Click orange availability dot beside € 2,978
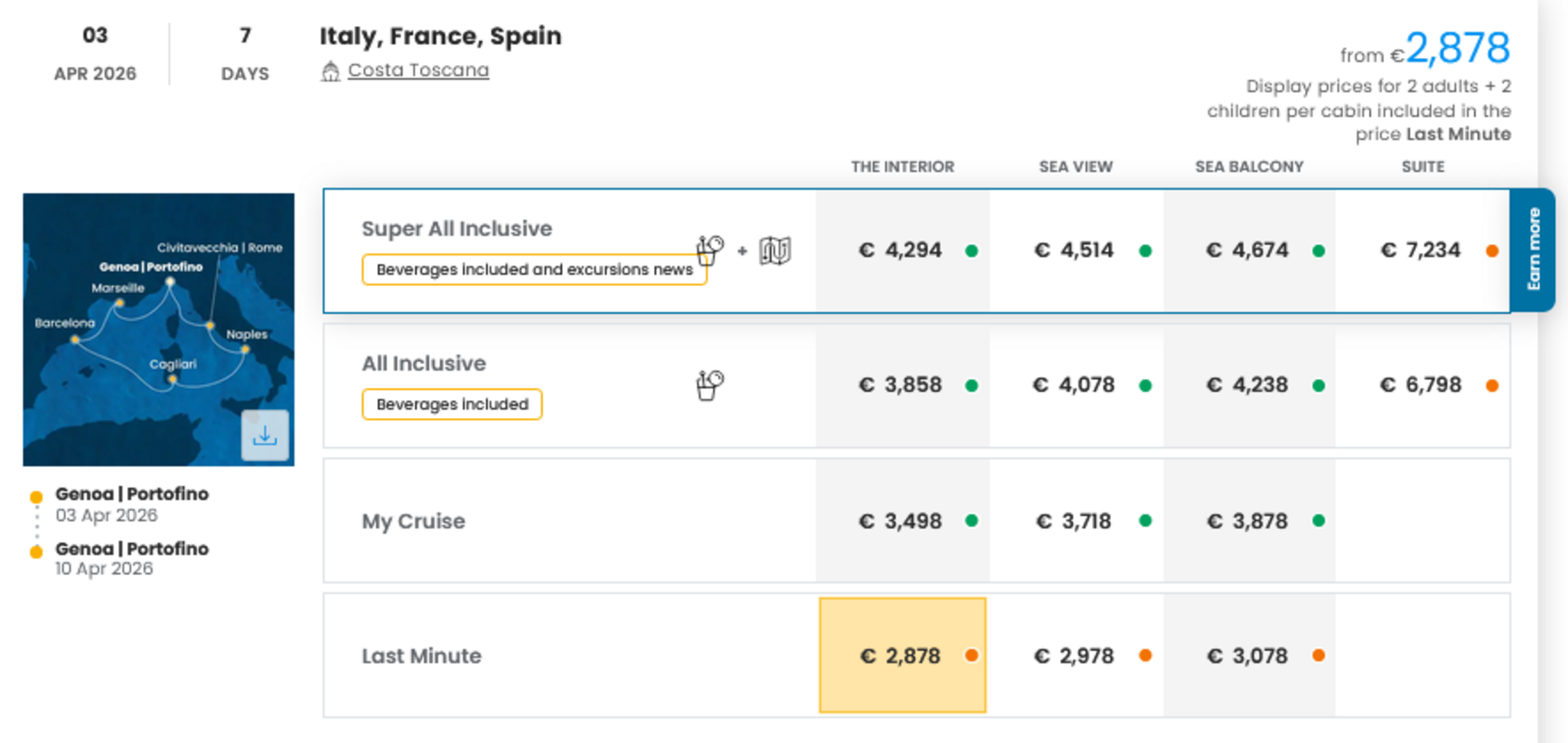 [x=1145, y=656]
